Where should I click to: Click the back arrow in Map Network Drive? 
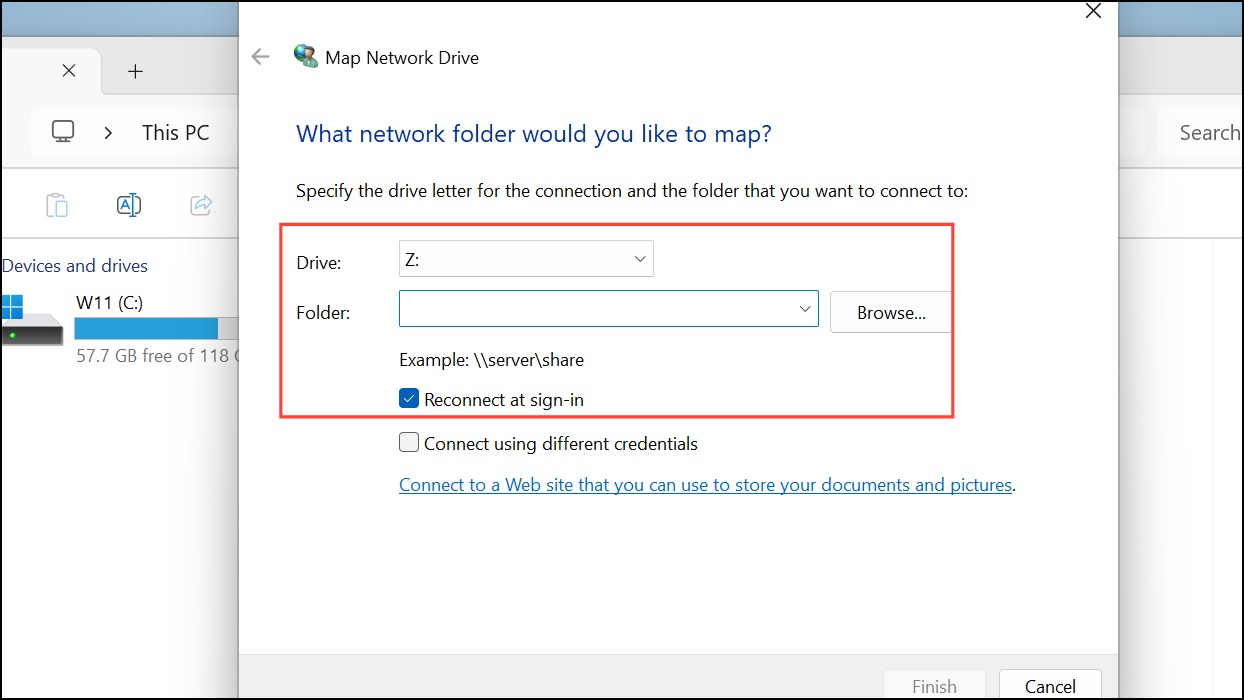click(261, 57)
